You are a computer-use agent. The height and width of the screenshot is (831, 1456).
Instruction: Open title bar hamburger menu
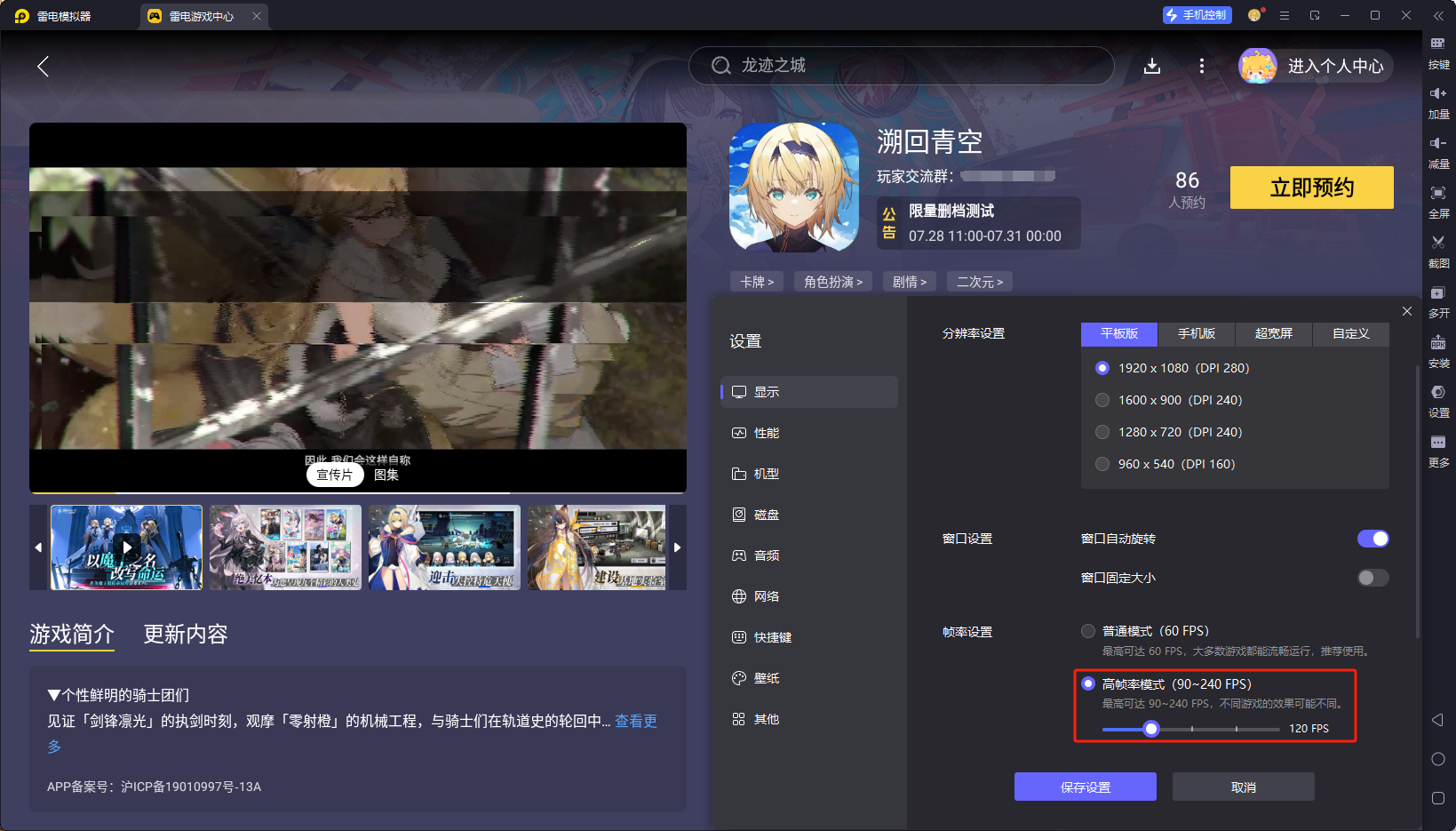[x=1285, y=16]
